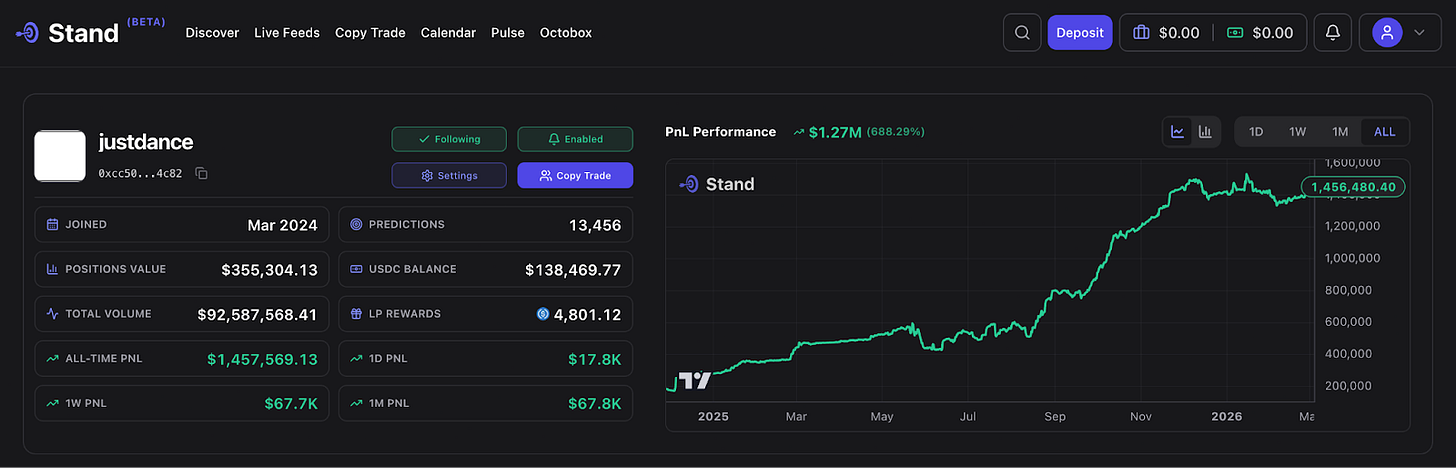The width and height of the screenshot is (1456, 468).
Task: Click the justdance profile picture
Action: [x=59, y=156]
